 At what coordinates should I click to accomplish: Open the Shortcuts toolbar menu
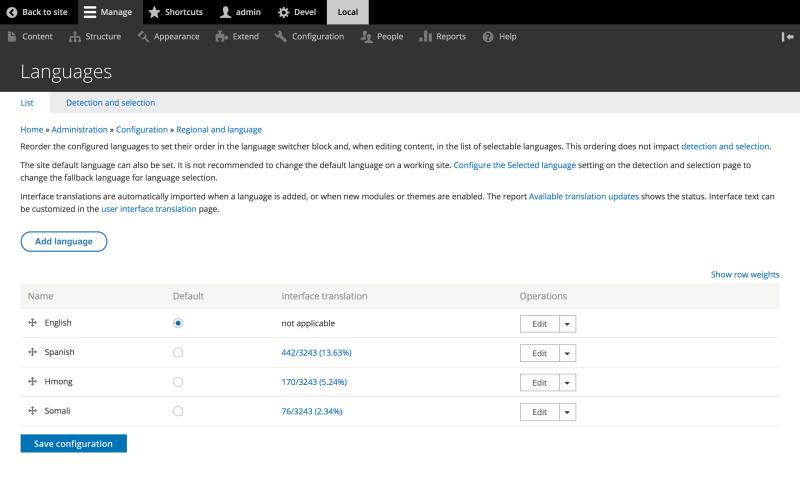point(176,12)
